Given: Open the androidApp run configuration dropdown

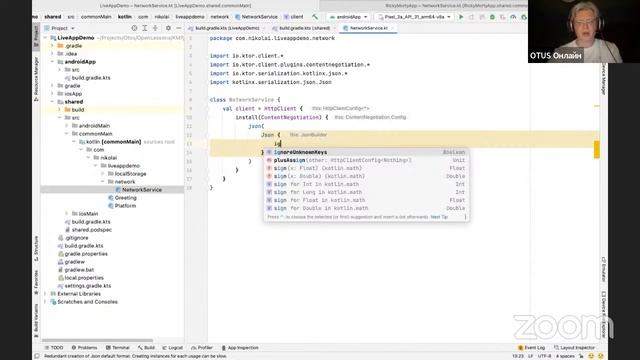Looking at the screenshot, I should pyautogui.click(x=348, y=17).
